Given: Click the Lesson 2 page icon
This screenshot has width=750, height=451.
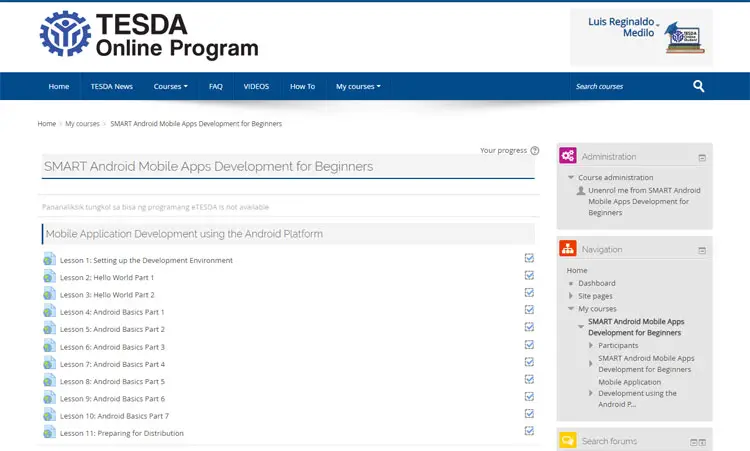Looking at the screenshot, I should (49, 276).
